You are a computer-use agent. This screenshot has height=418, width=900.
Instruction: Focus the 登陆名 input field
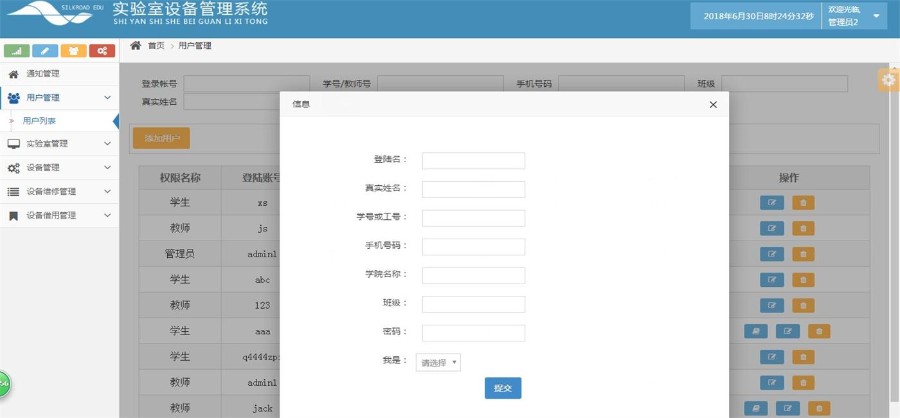[x=474, y=161]
